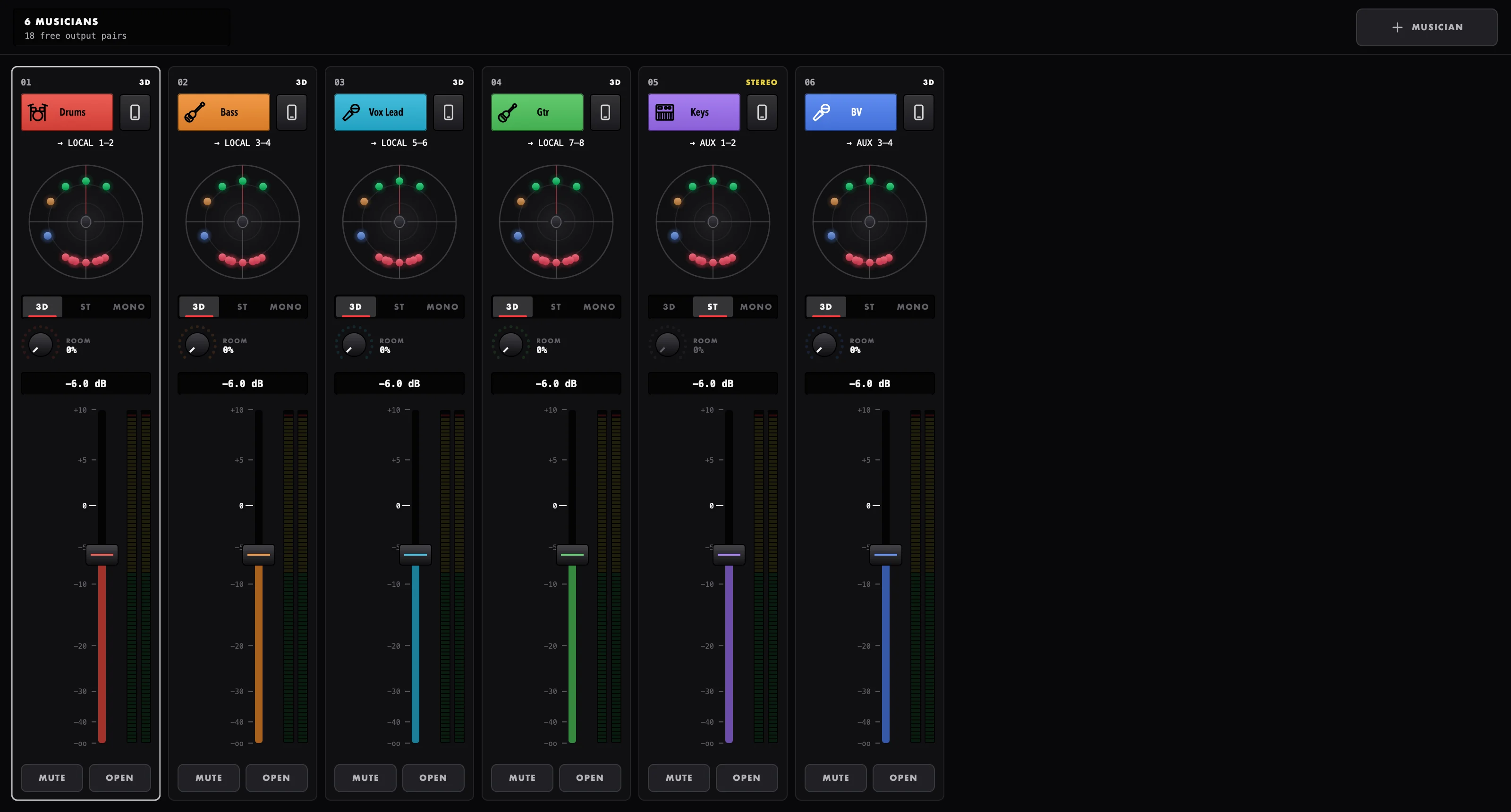Open the phone icon next to Bass

click(291, 112)
